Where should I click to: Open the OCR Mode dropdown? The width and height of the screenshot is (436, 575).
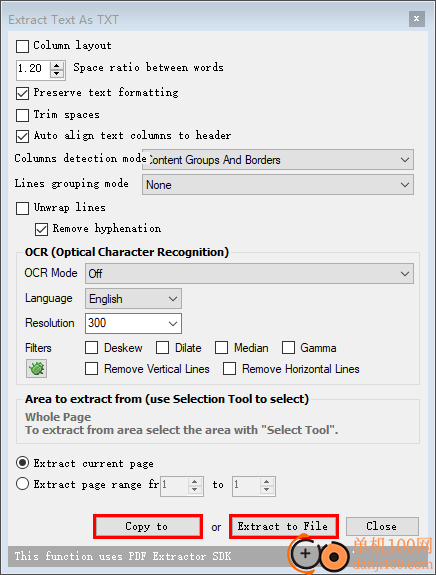coord(249,274)
